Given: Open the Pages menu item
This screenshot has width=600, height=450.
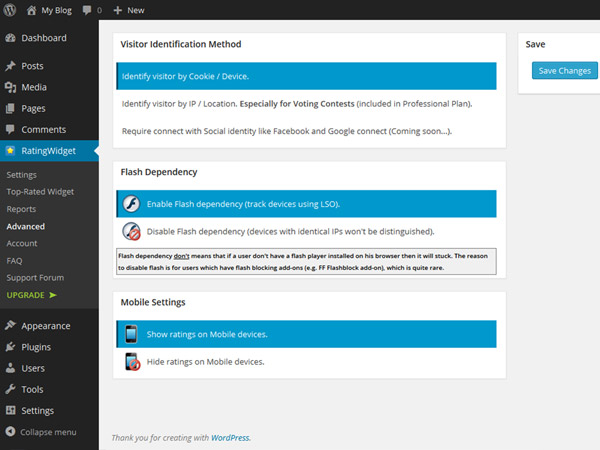Looking at the screenshot, I should pos(49,108).
